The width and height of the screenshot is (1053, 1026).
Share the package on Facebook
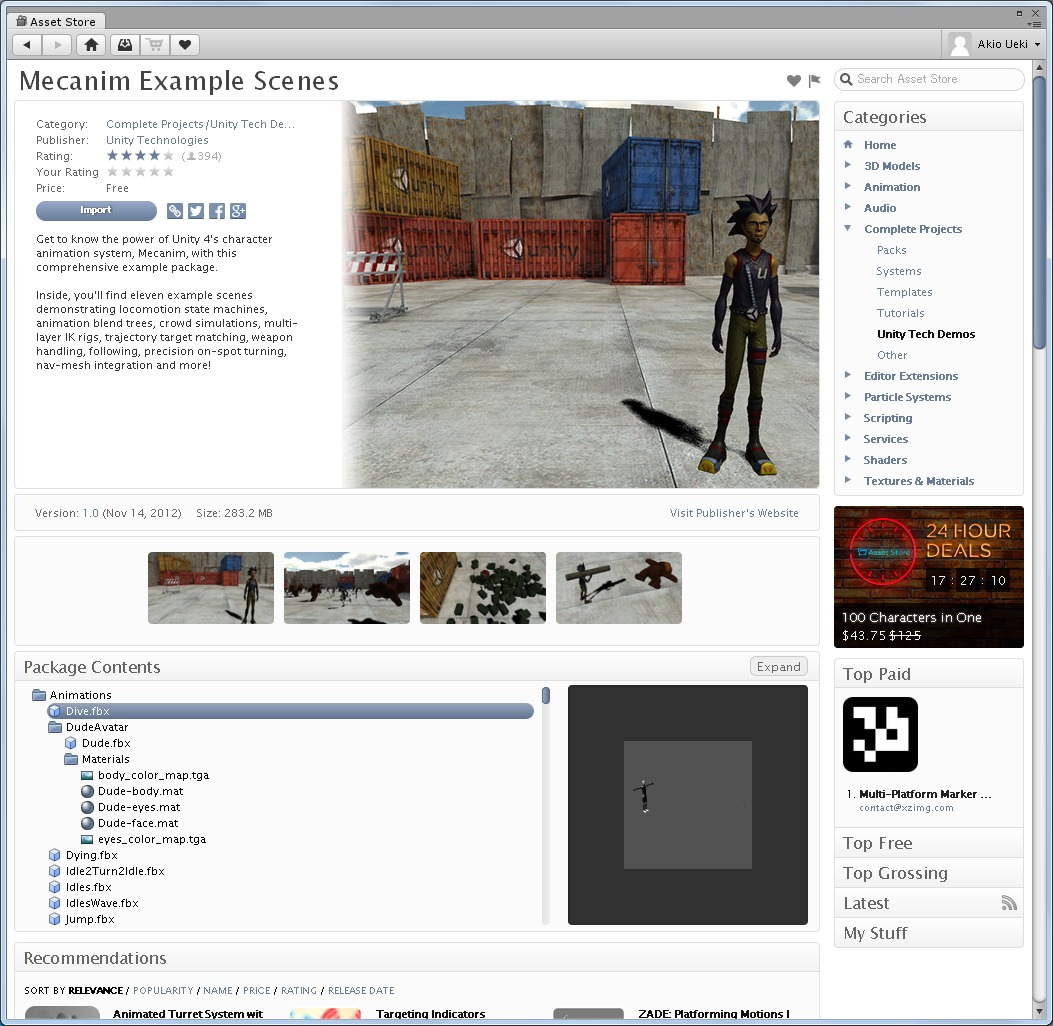[x=217, y=211]
